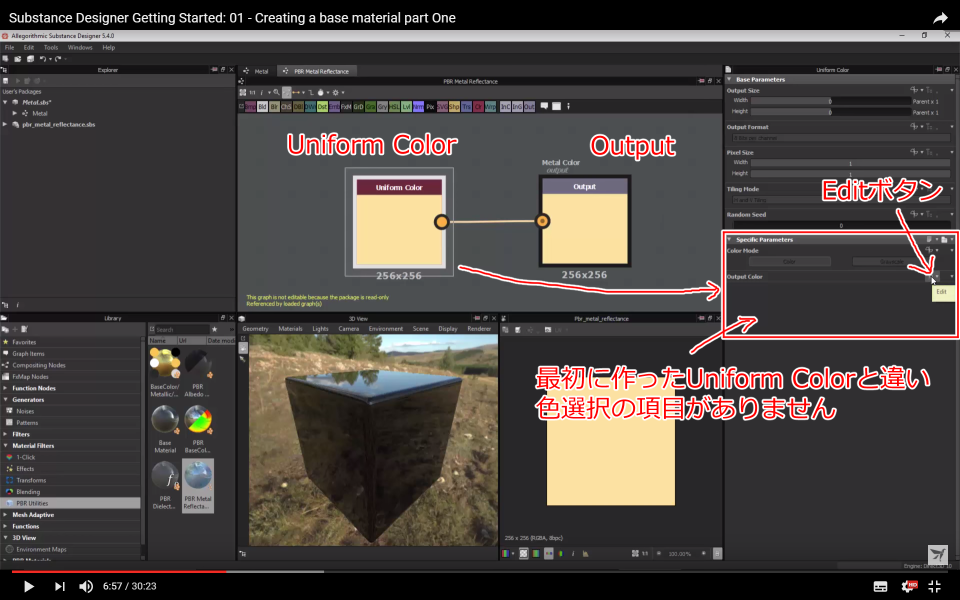
Task: Add a Pixel Processor node (Pix)
Action: point(430,107)
